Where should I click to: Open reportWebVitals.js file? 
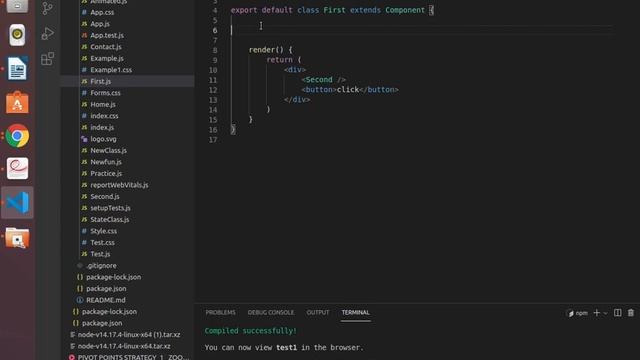[119, 185]
